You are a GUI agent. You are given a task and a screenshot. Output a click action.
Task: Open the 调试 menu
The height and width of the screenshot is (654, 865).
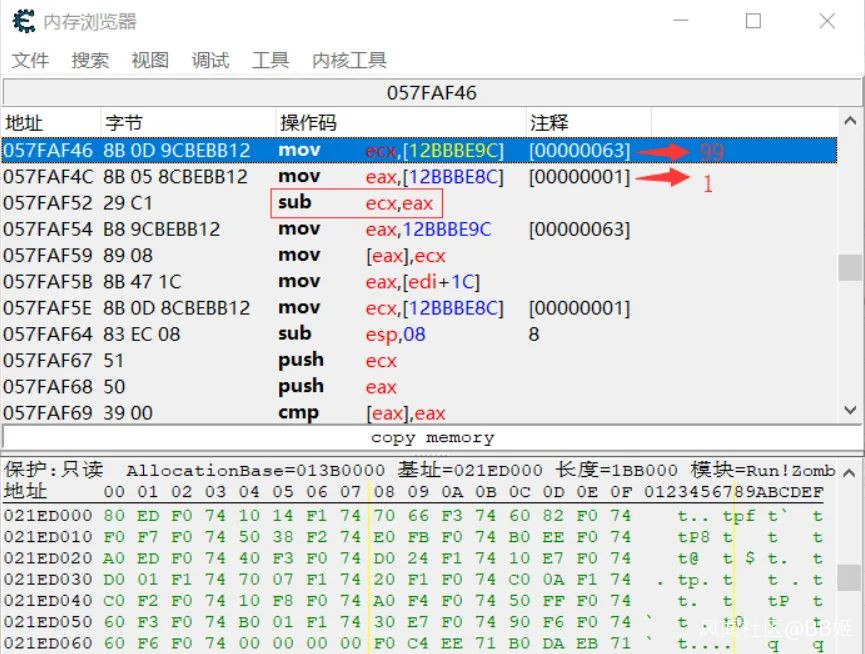[x=210, y=60]
